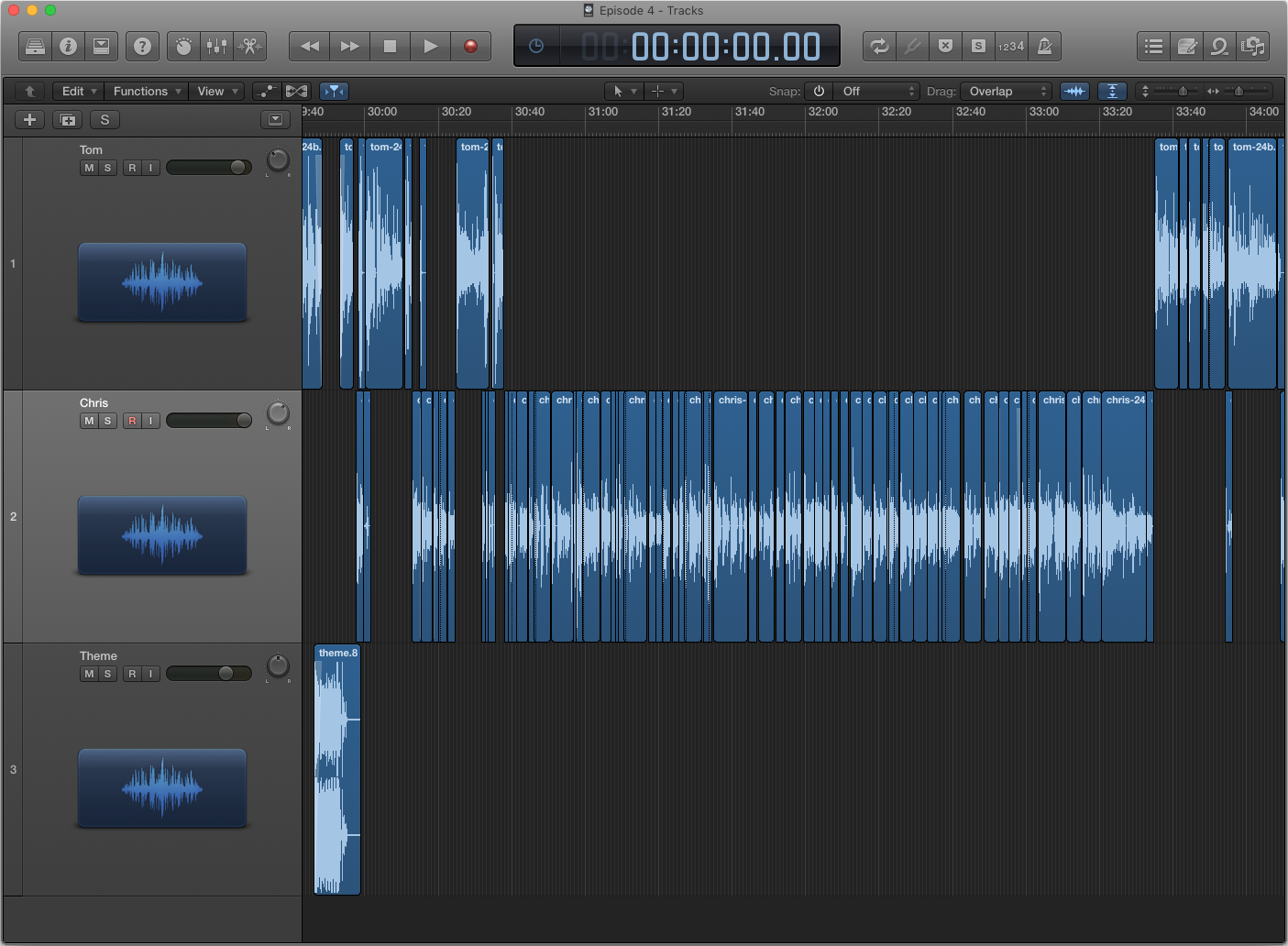Open the Note Pads icon
This screenshot has width=1288, height=946.
pyautogui.click(x=1187, y=46)
